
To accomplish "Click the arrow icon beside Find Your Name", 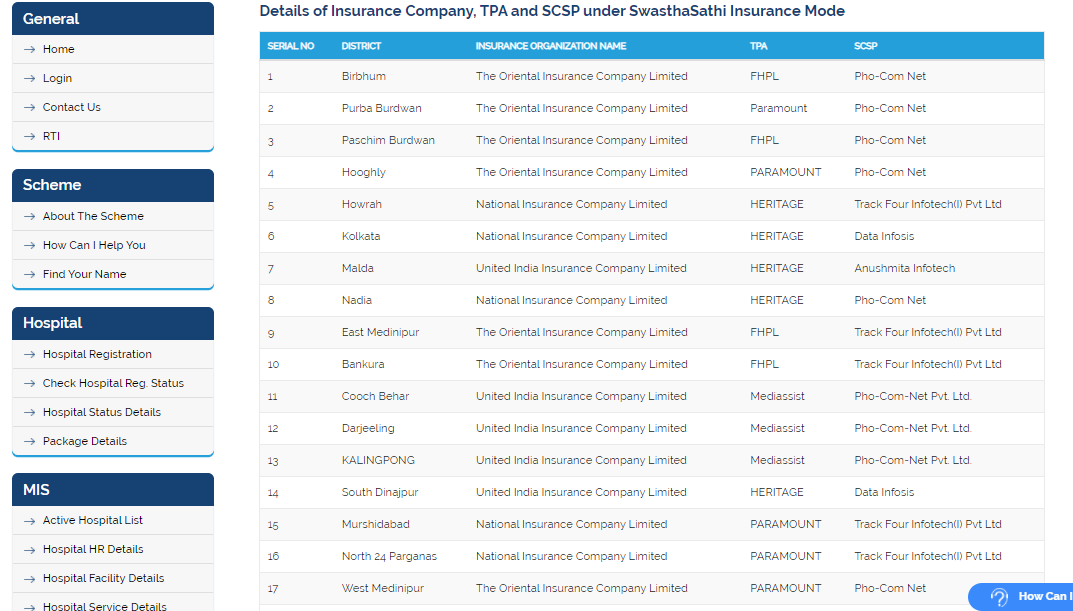I will [x=29, y=274].
